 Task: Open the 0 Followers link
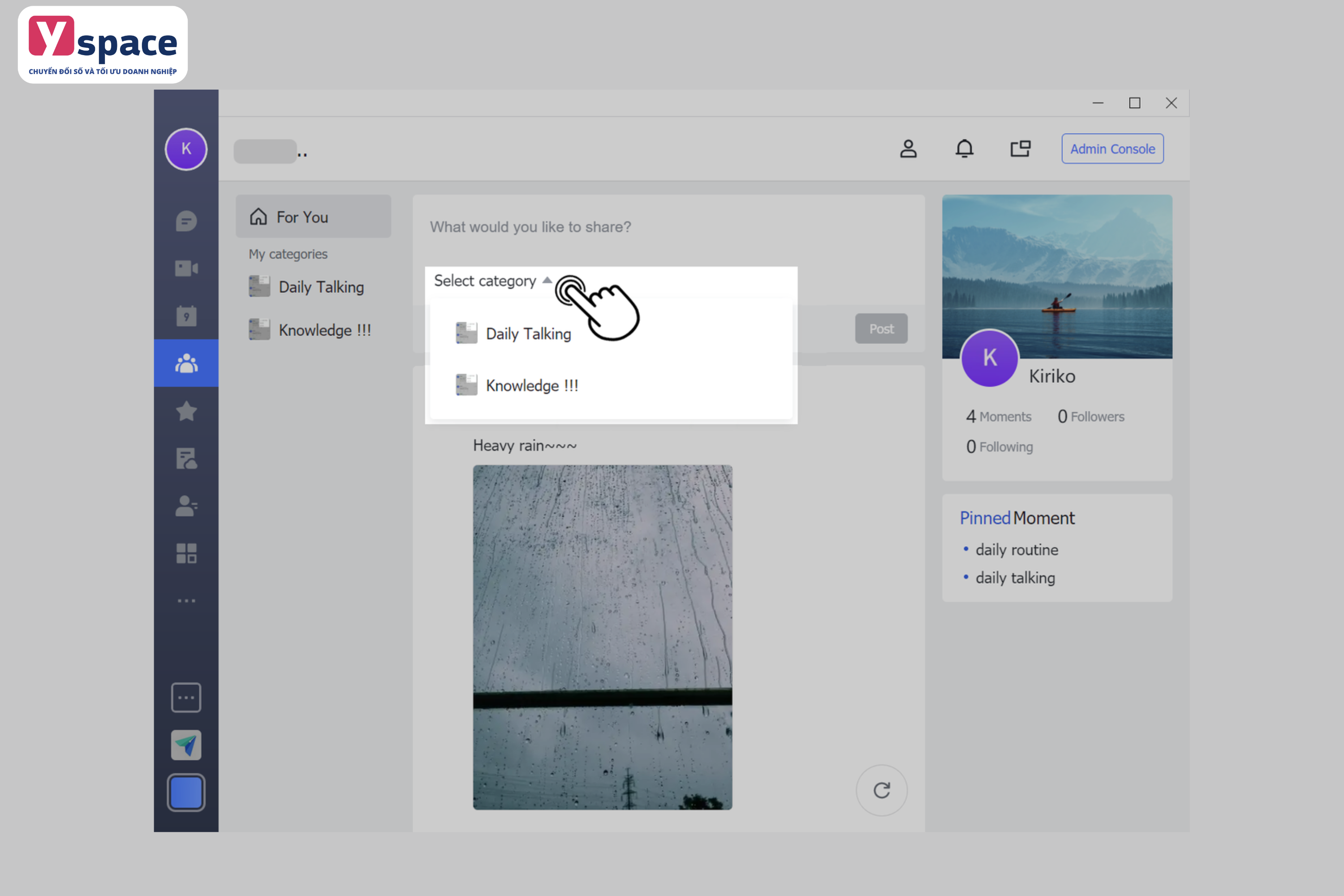pyautogui.click(x=1091, y=417)
